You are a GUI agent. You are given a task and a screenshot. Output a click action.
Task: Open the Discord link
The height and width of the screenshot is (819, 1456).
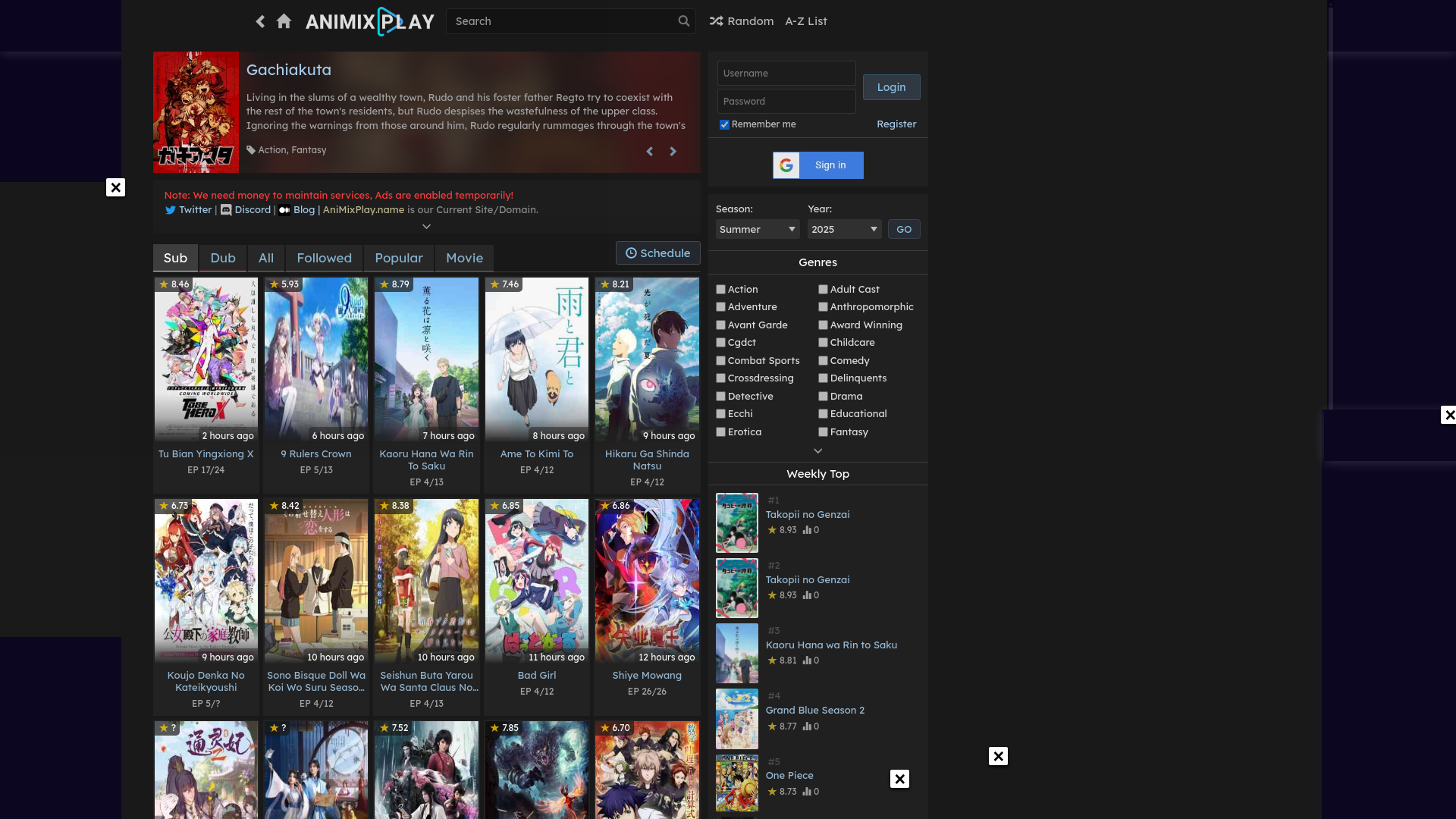(x=246, y=210)
